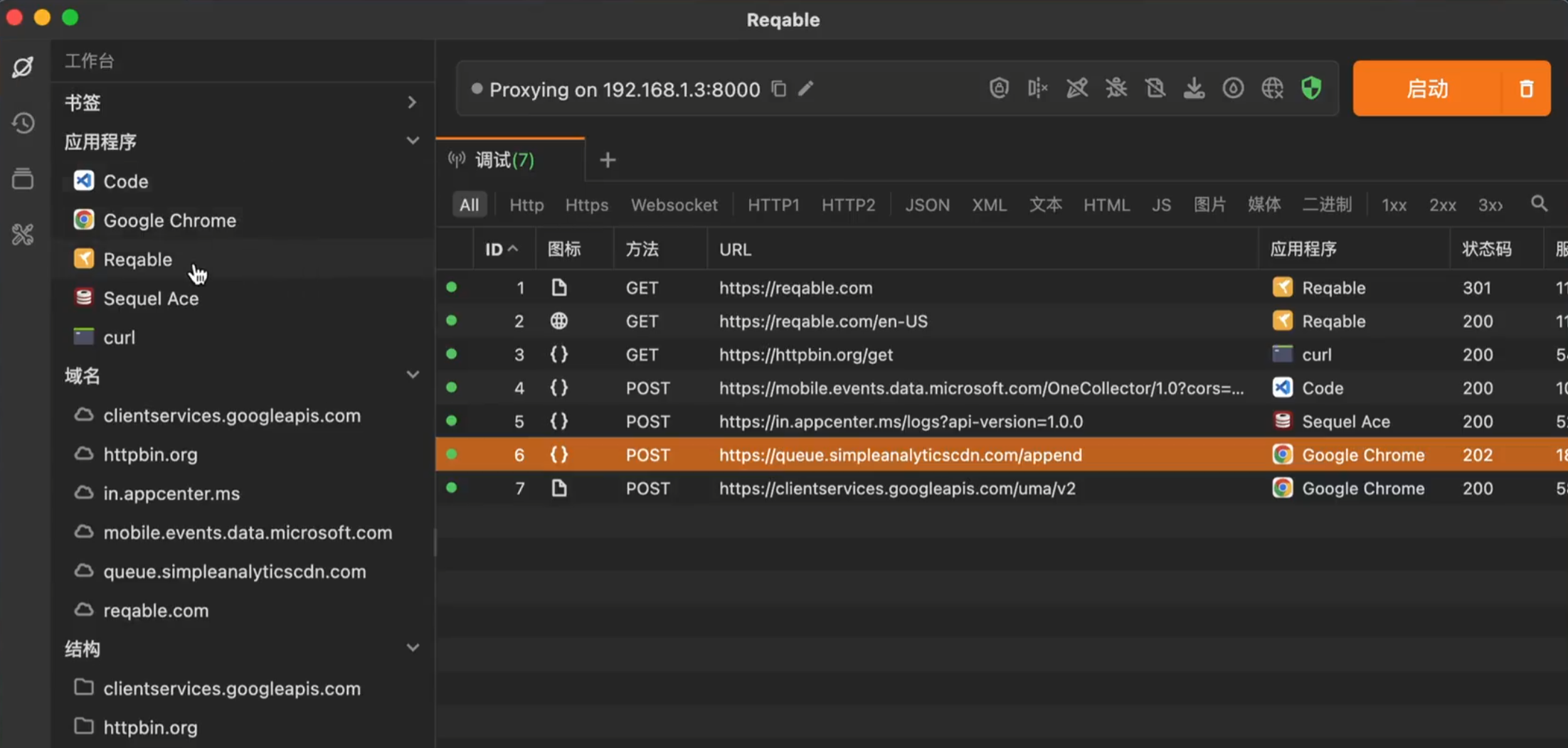This screenshot has width=1568, height=748.
Task: Select request https://httpbin.org/get row
Action: coord(1002,354)
